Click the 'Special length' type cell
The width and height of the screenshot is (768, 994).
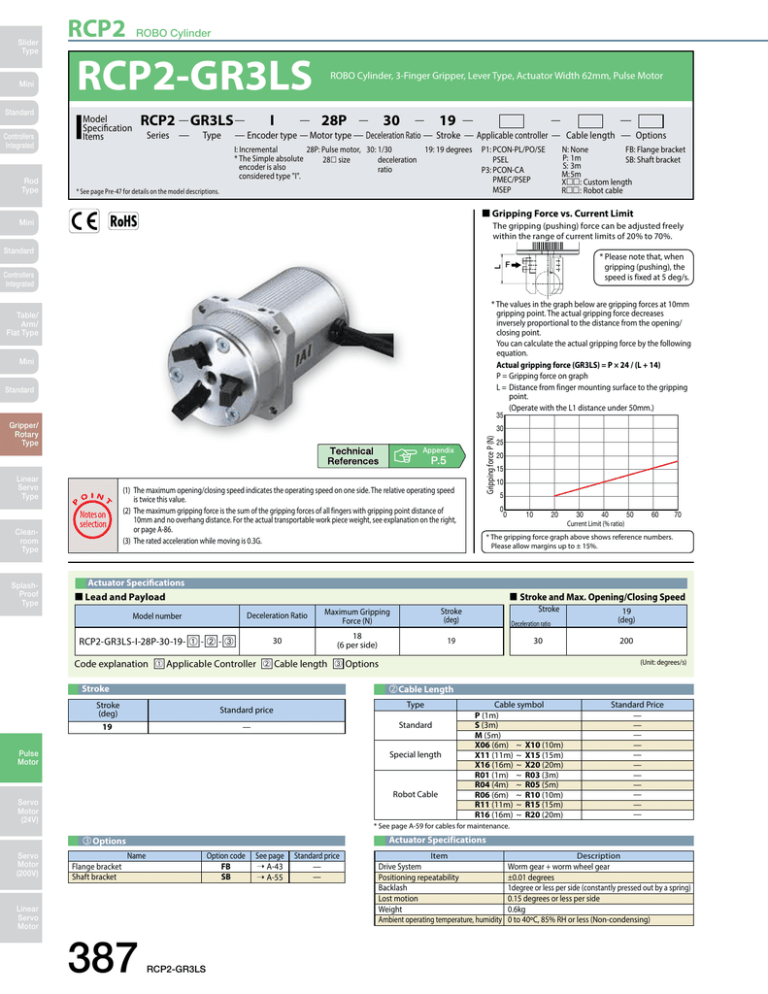[x=415, y=755]
